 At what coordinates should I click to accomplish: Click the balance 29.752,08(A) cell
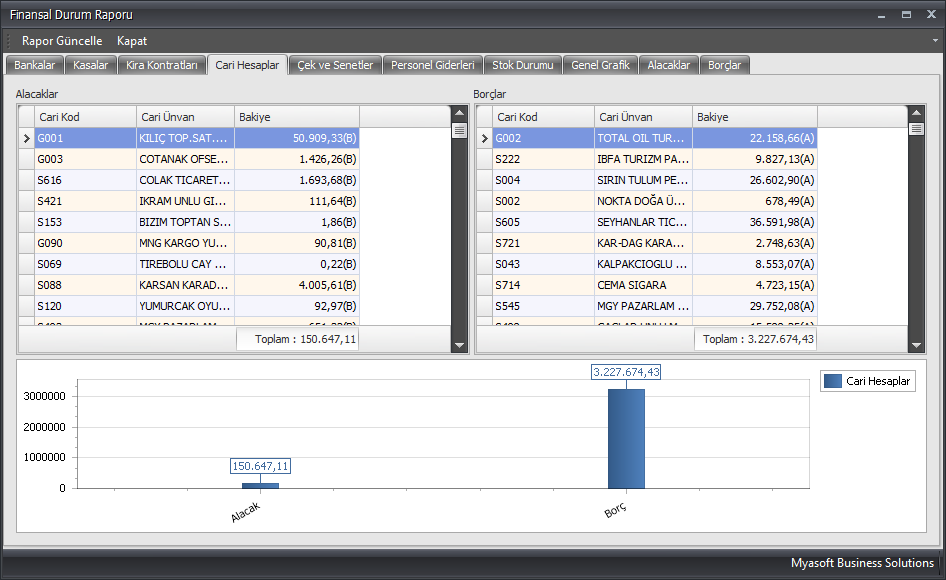click(755, 306)
